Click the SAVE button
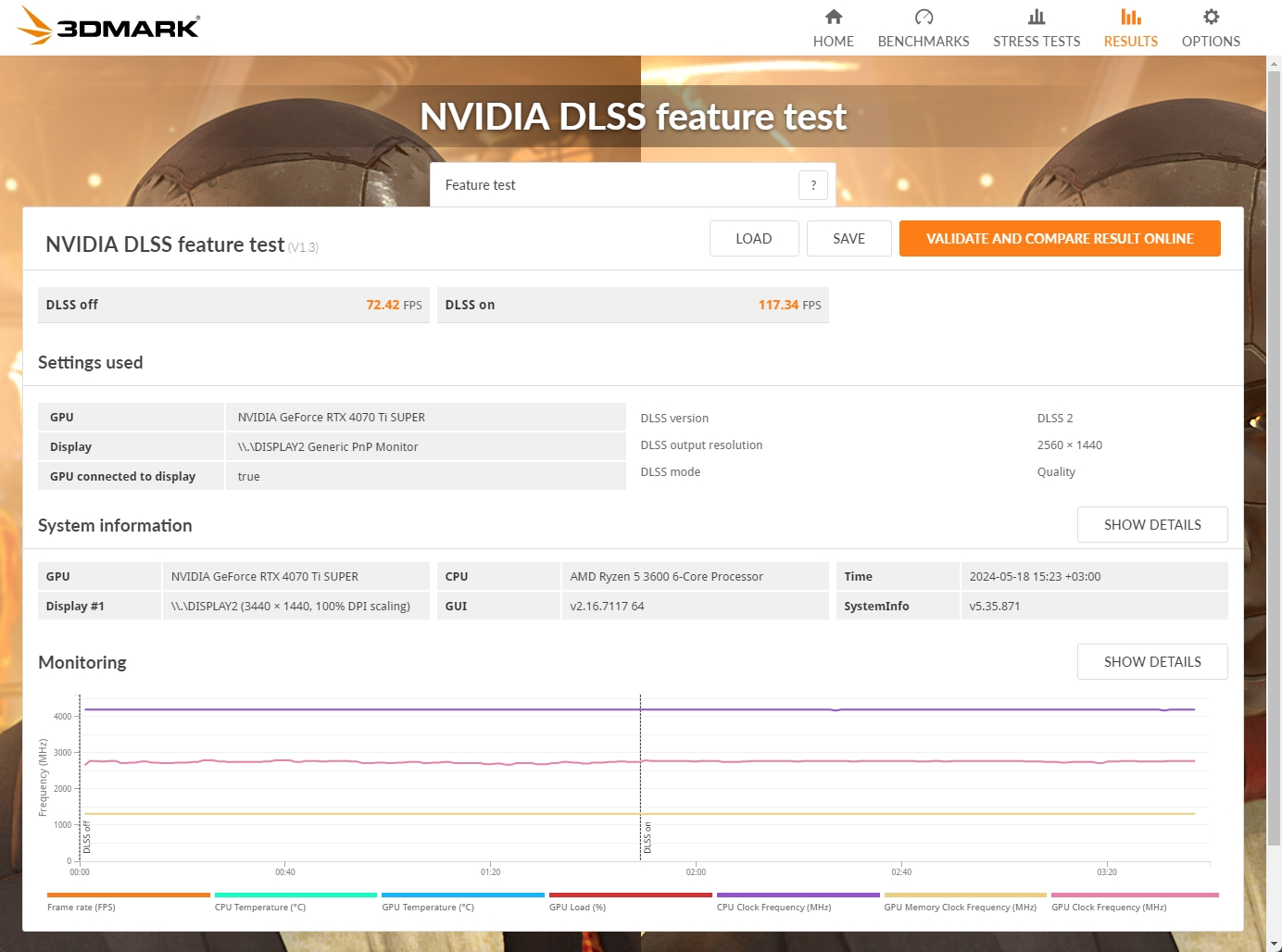Image resolution: width=1282 pixels, height=952 pixels. coord(848,239)
